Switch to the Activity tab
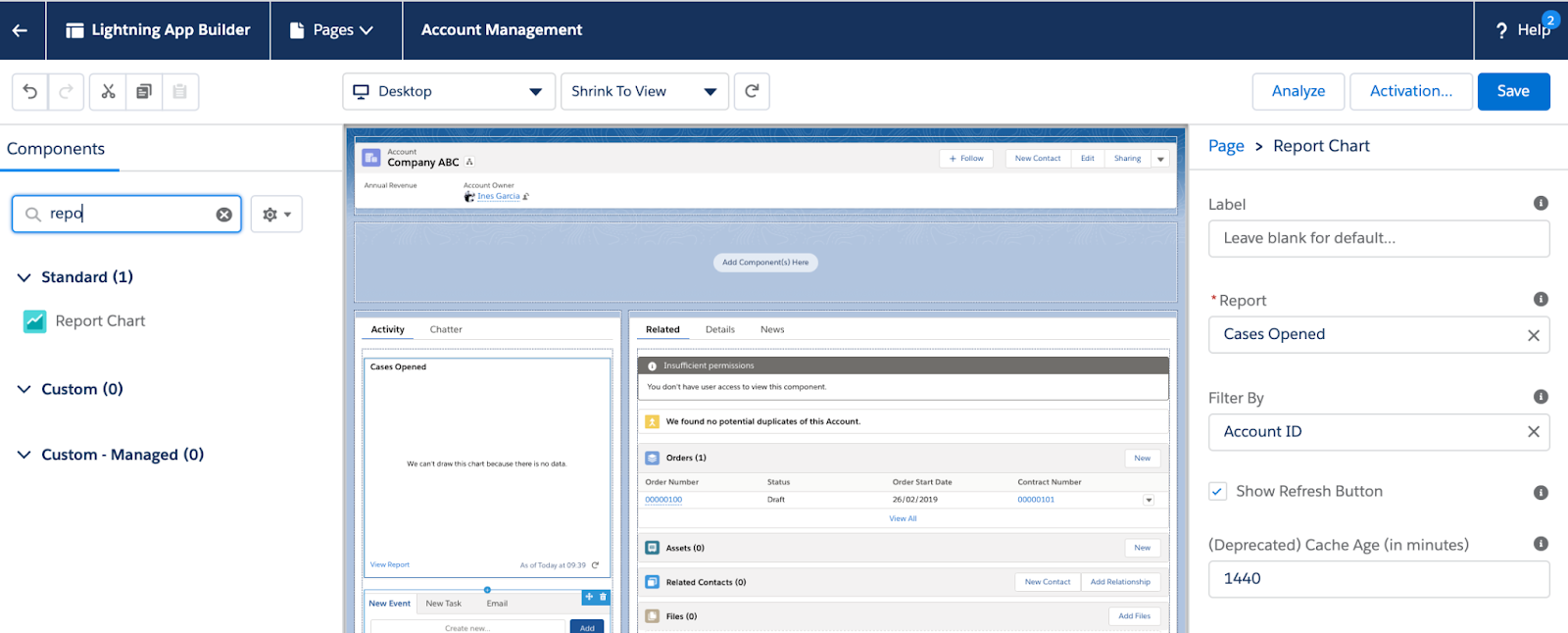The height and width of the screenshot is (633, 1568). click(388, 329)
